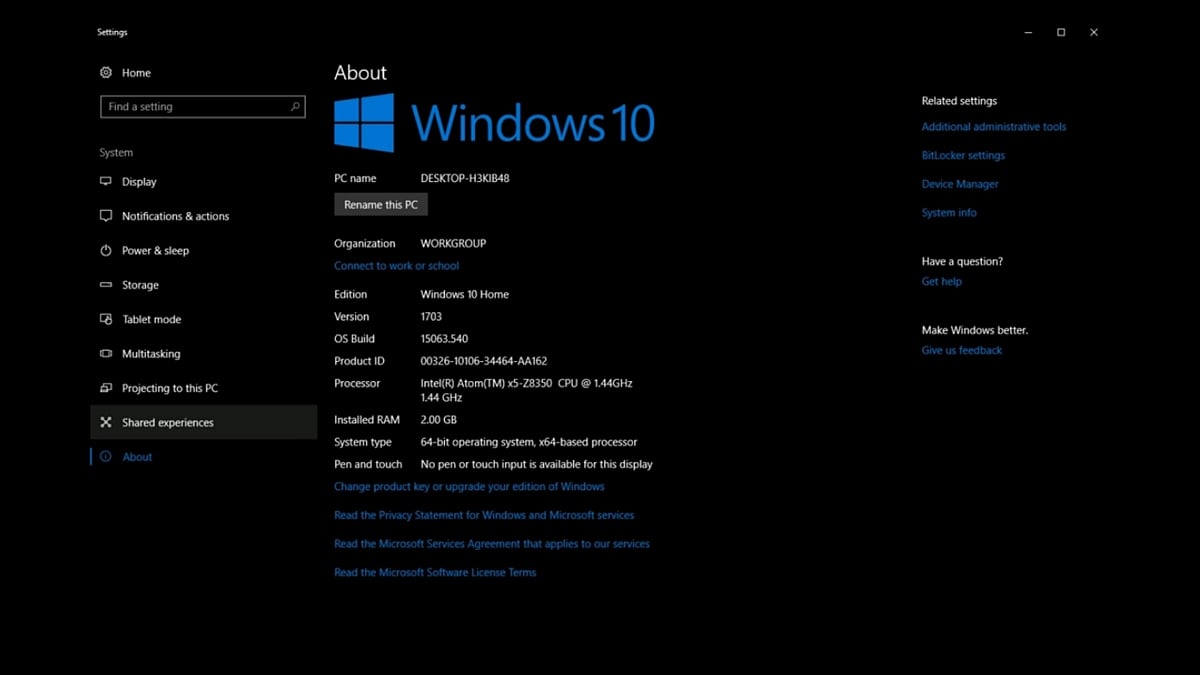Click the Power & sleep icon

[106, 250]
